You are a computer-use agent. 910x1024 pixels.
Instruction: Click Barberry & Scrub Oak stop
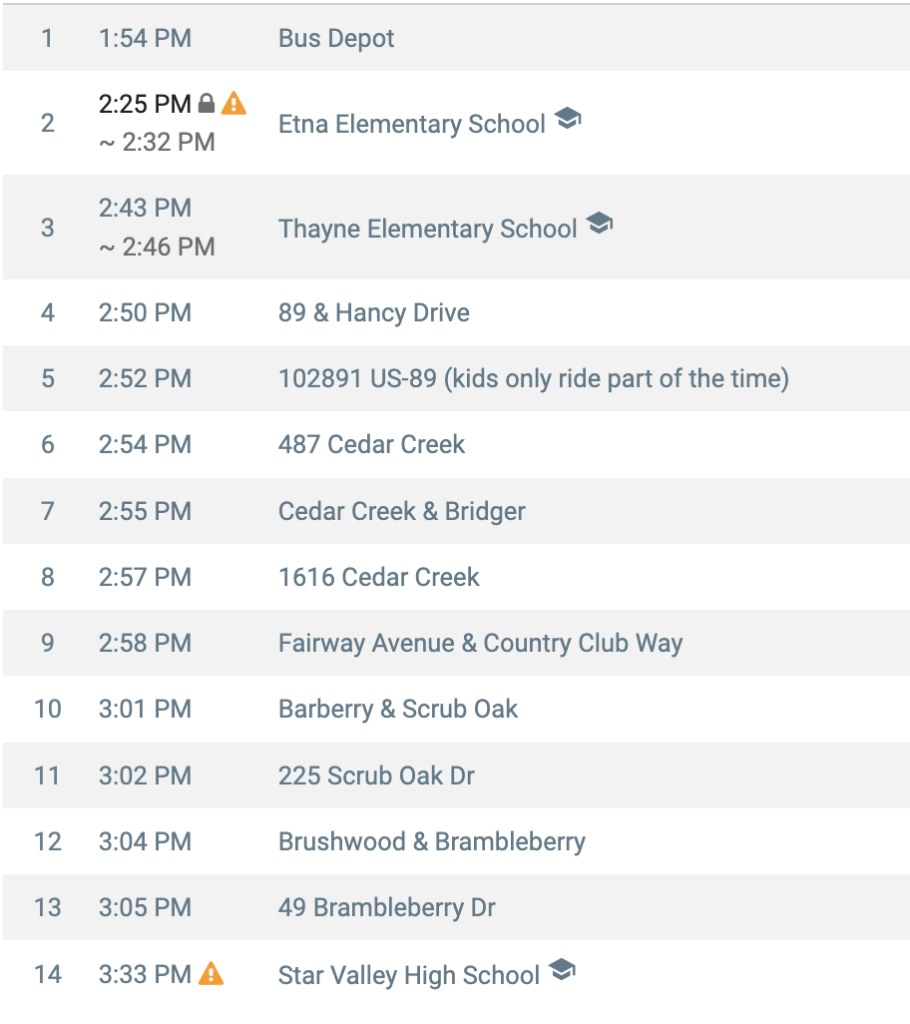pyautogui.click(x=398, y=709)
